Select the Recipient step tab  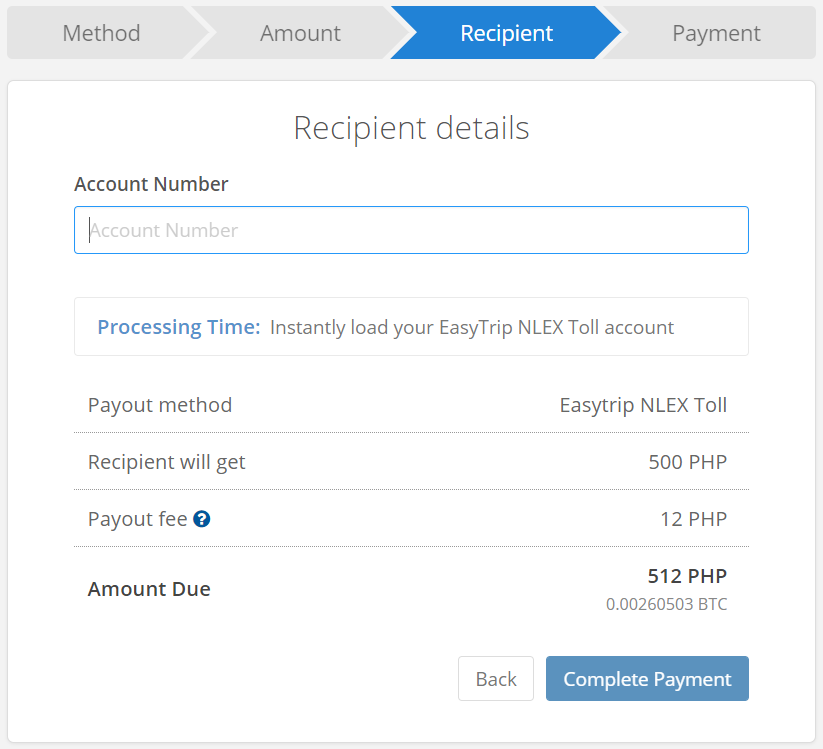pos(507,33)
